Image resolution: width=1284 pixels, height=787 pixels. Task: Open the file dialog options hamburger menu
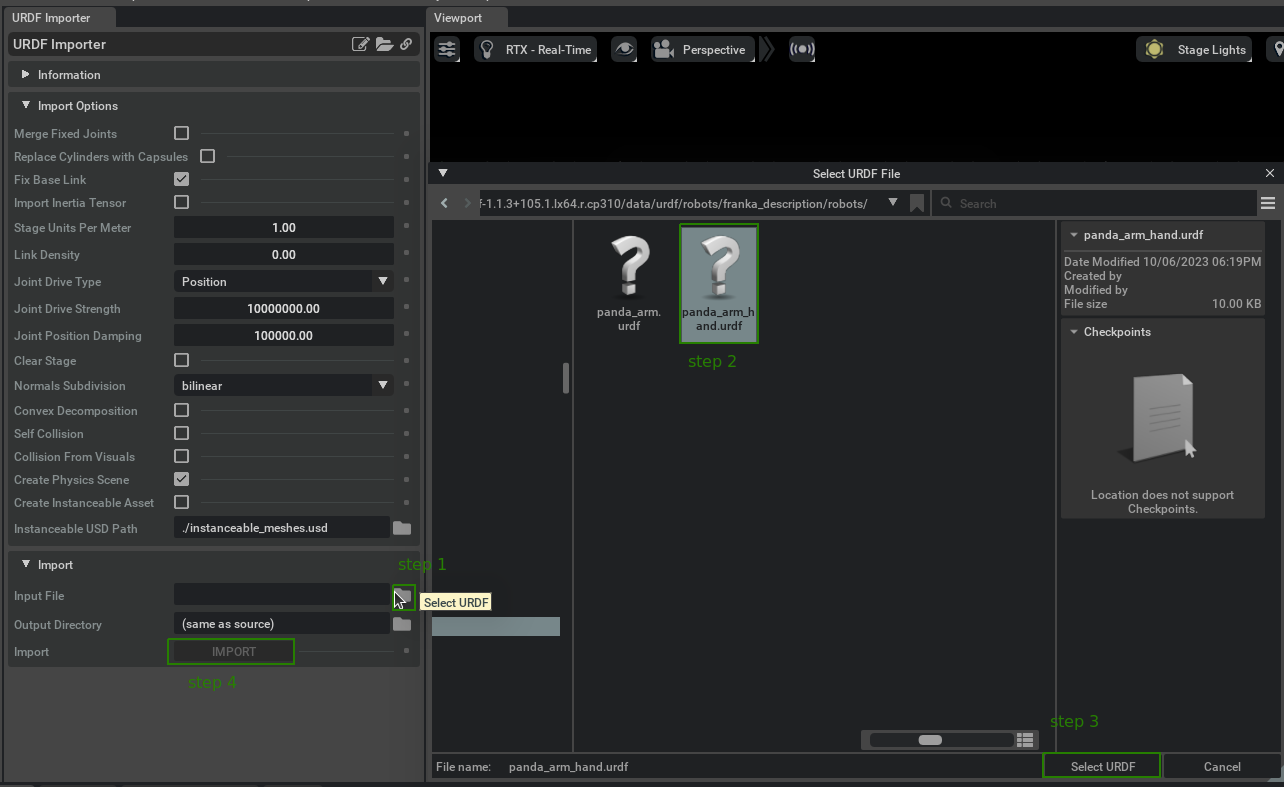pyautogui.click(x=1268, y=203)
